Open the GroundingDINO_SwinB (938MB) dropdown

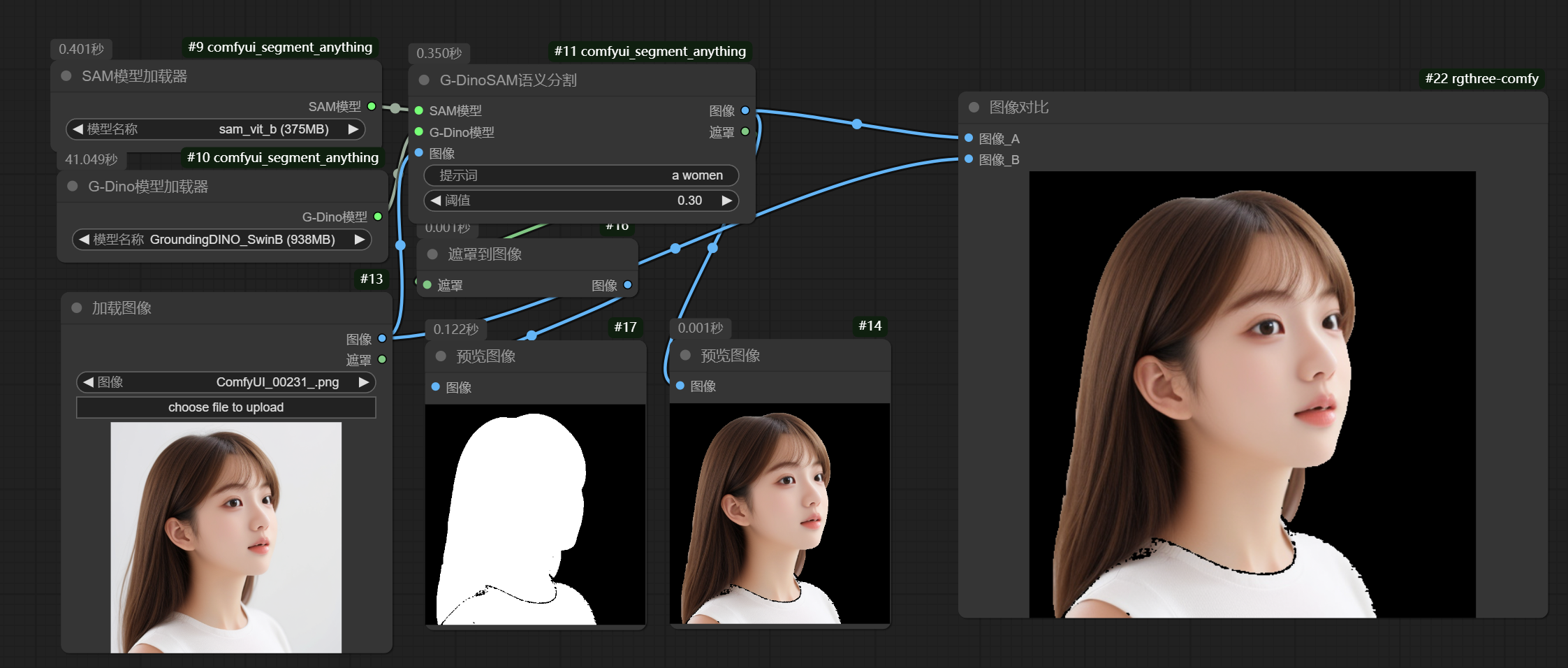(x=221, y=240)
